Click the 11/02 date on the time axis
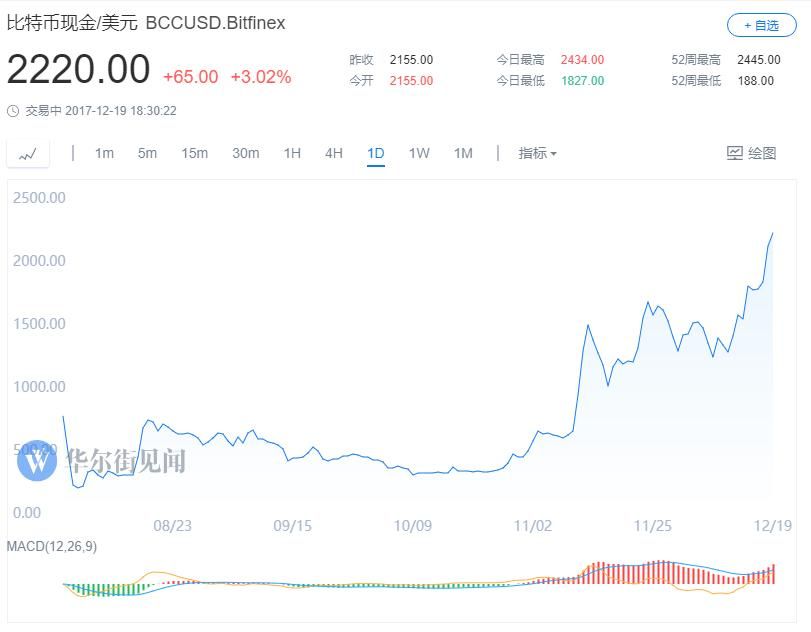 tap(533, 524)
